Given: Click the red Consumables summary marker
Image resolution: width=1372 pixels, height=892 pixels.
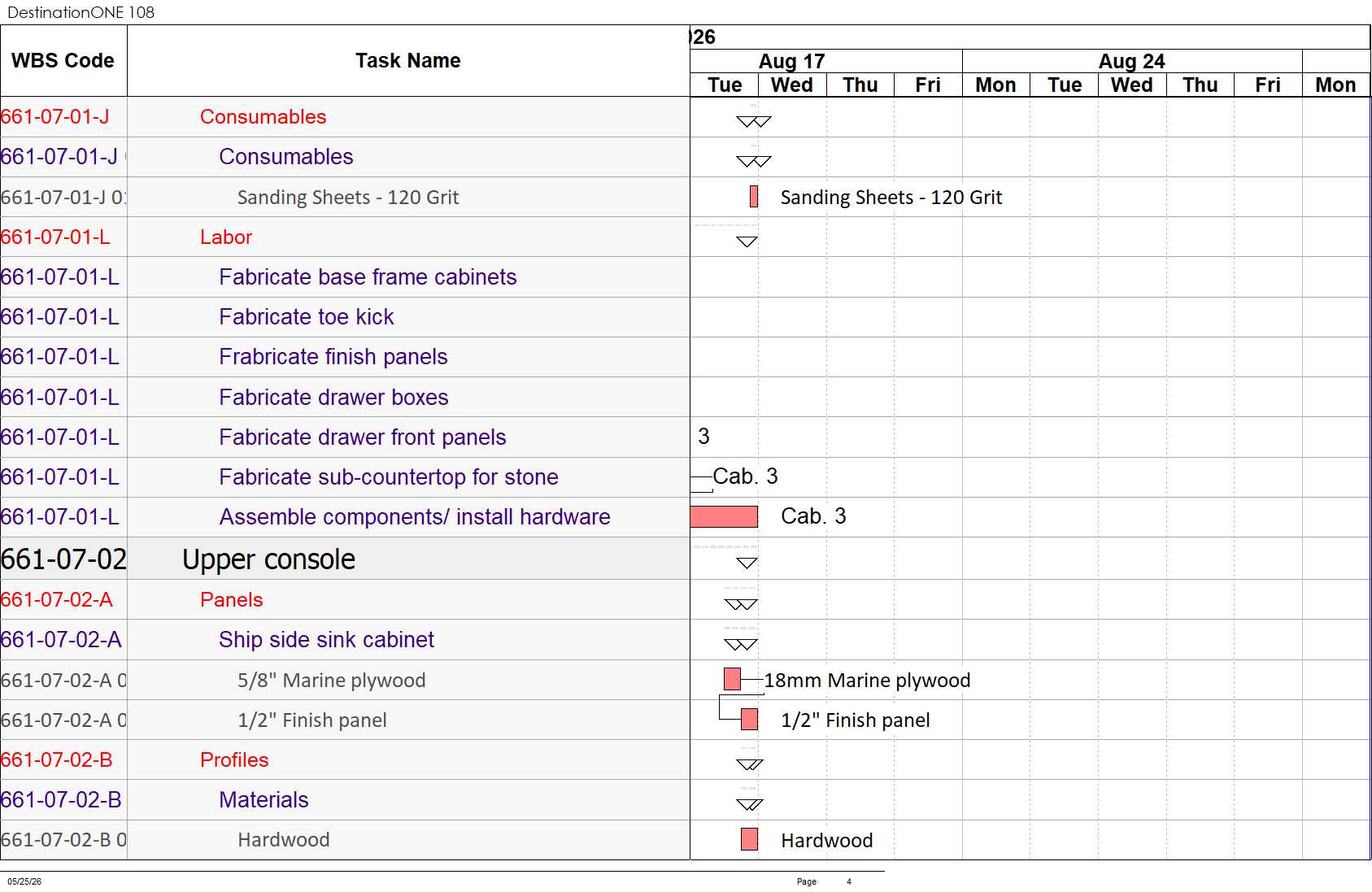Looking at the screenshot, I should click(x=753, y=122).
